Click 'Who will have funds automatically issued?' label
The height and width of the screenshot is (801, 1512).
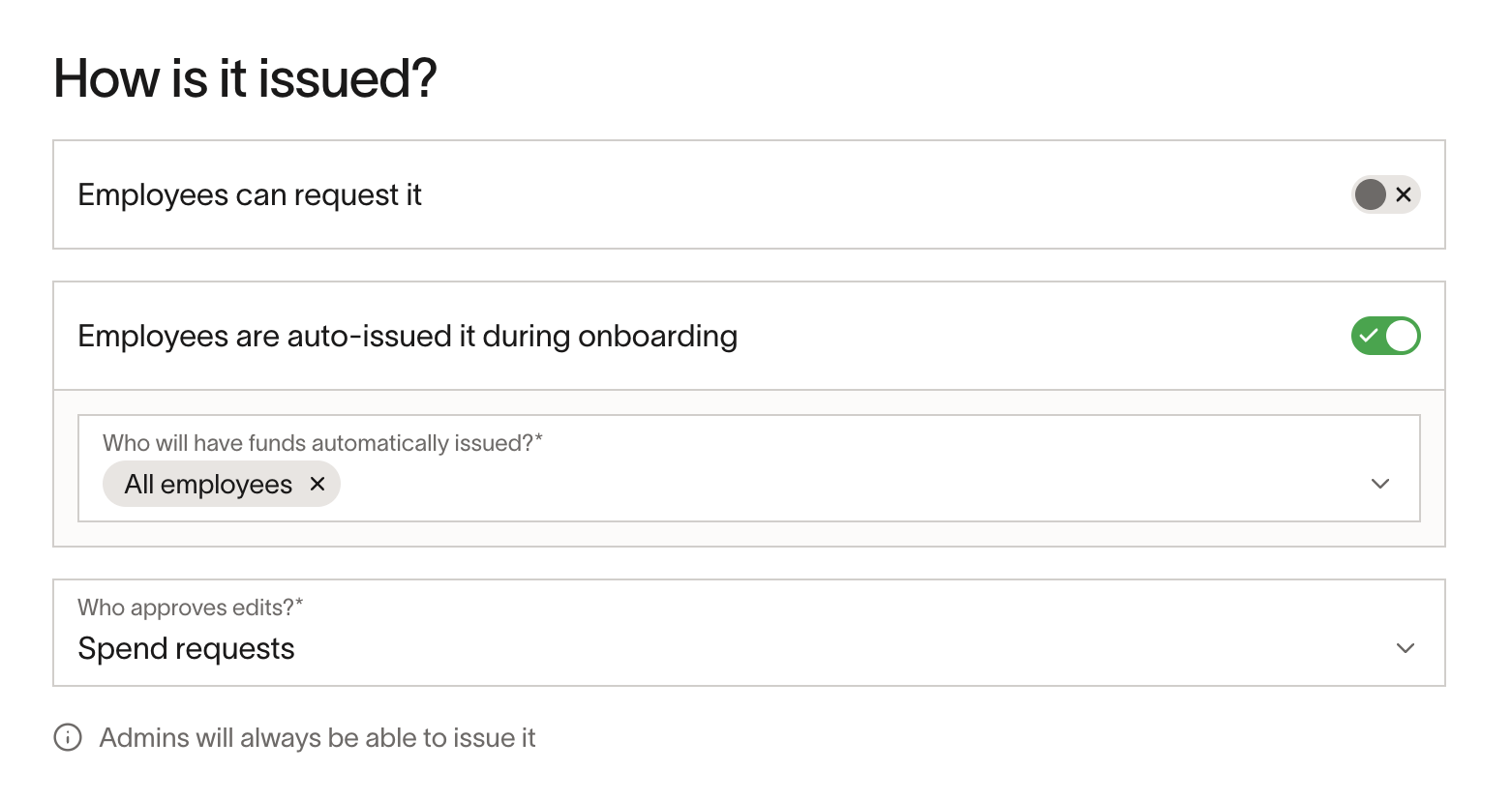click(322, 443)
